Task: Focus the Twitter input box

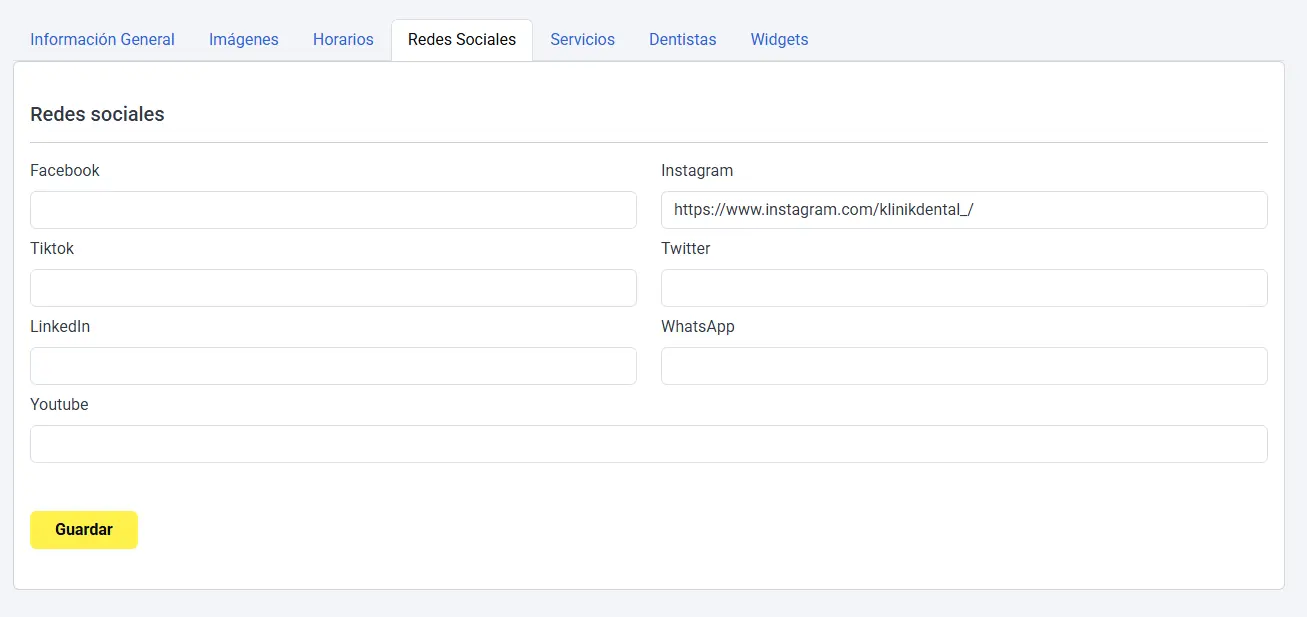Action: coord(964,288)
